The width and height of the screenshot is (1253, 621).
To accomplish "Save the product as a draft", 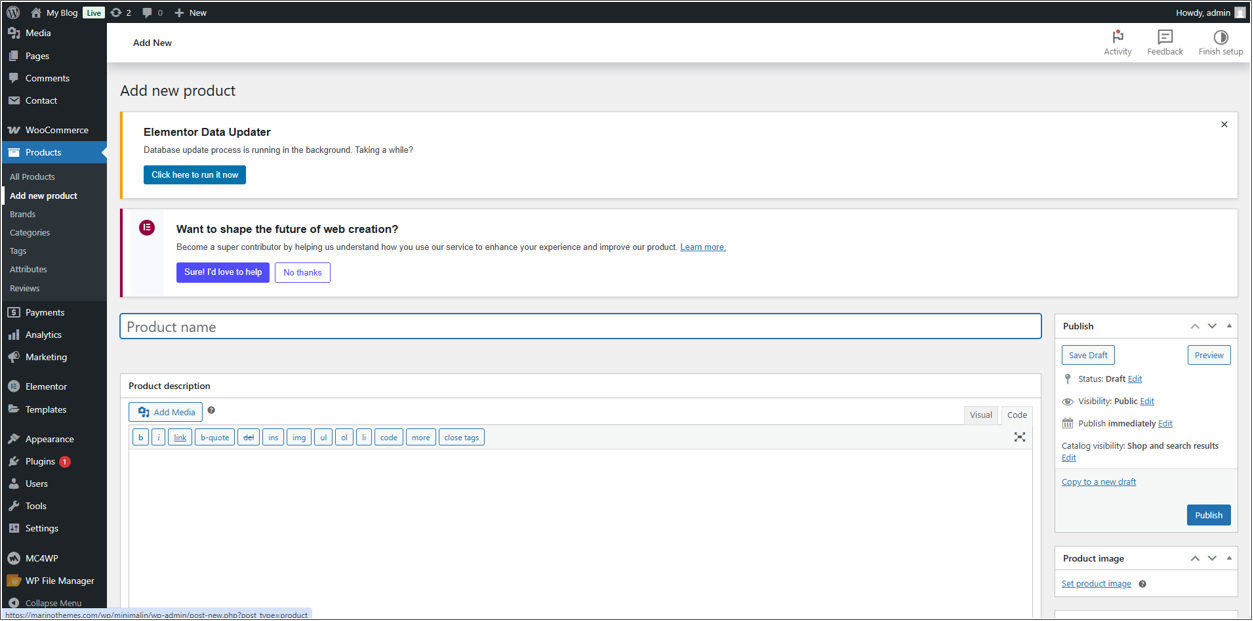I will click(x=1088, y=355).
